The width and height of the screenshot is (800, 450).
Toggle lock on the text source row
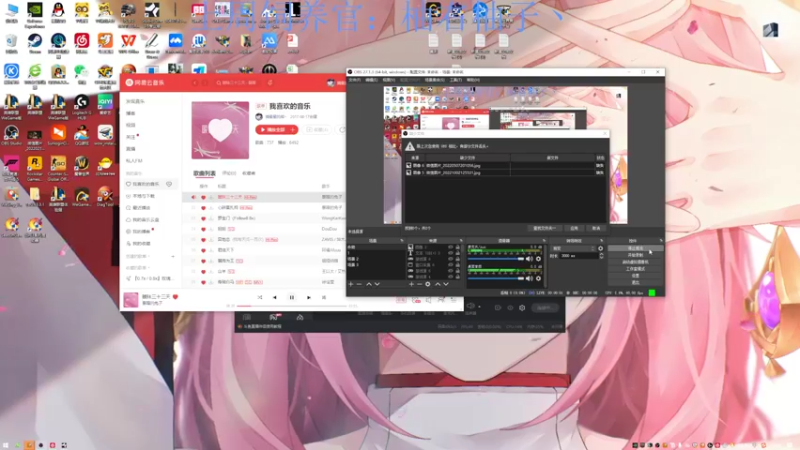pos(458,253)
